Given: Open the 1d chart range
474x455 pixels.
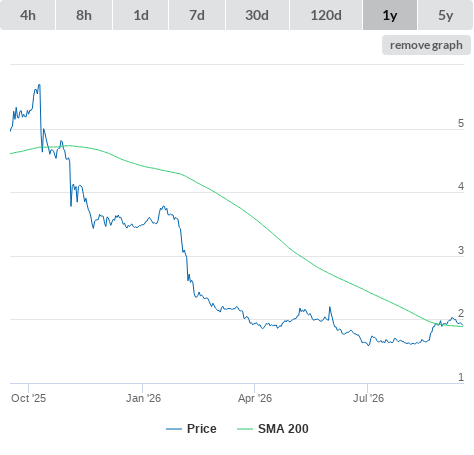Looking at the screenshot, I should 141,15.
